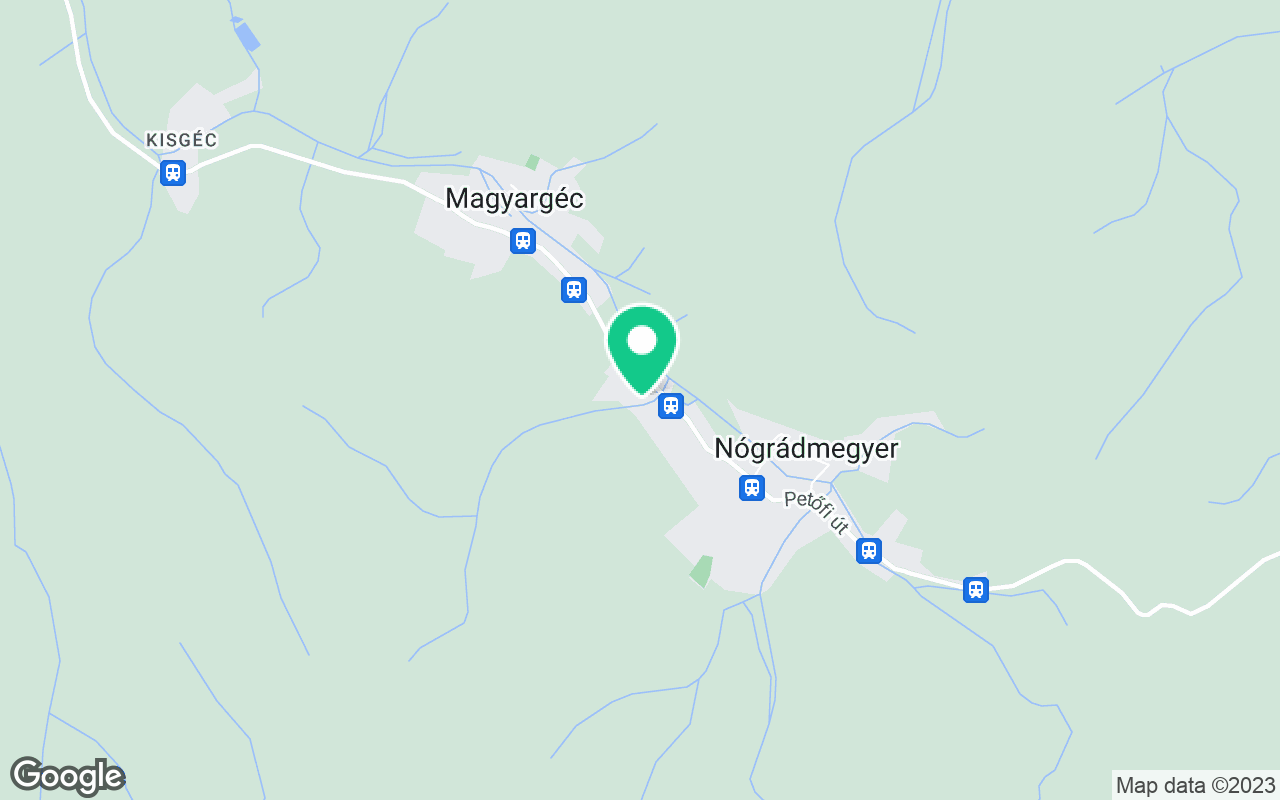The height and width of the screenshot is (800, 1280).
Task: Click the white circle inside the green pin
Action: [642, 341]
